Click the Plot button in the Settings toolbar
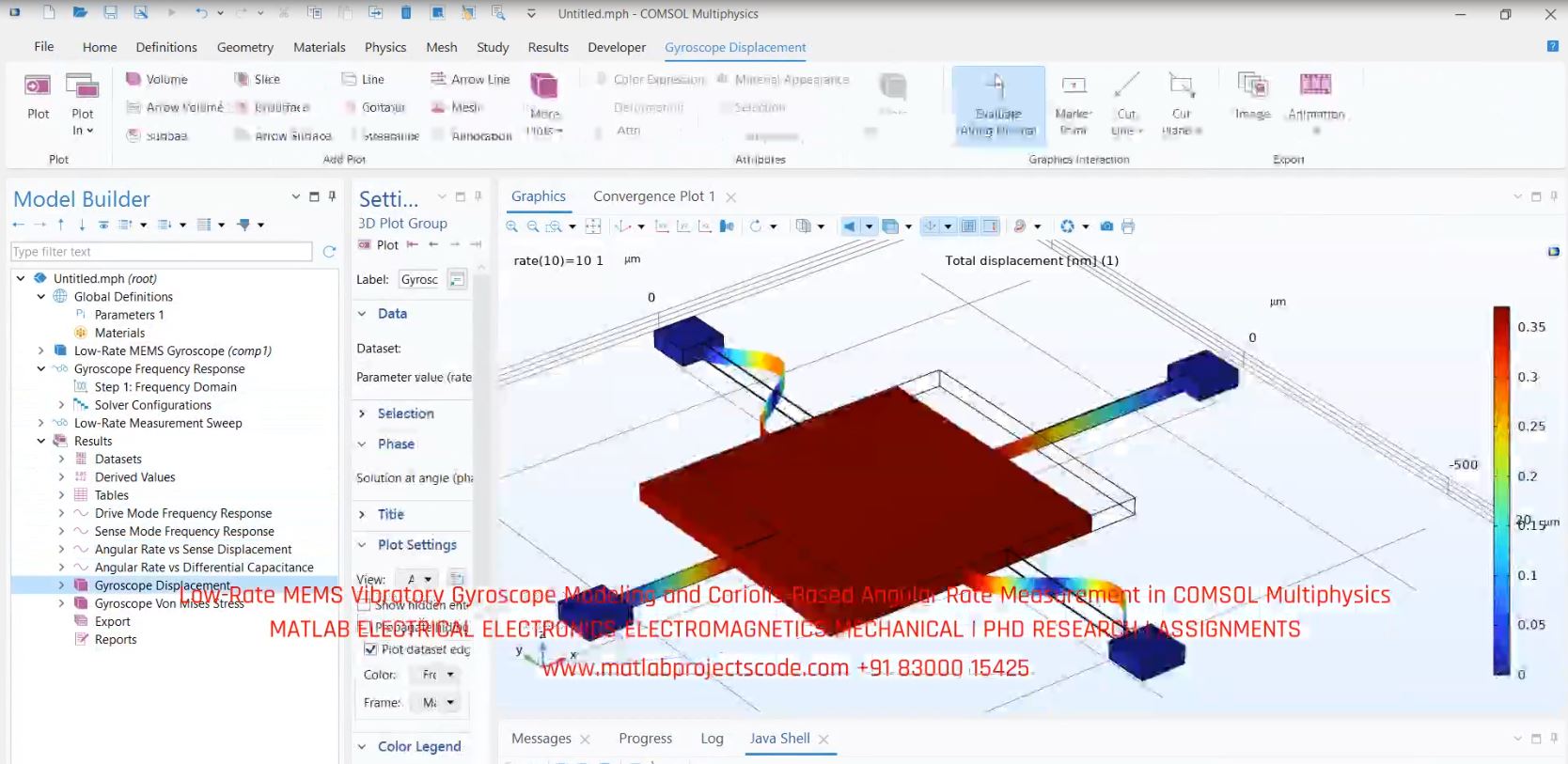 click(379, 245)
